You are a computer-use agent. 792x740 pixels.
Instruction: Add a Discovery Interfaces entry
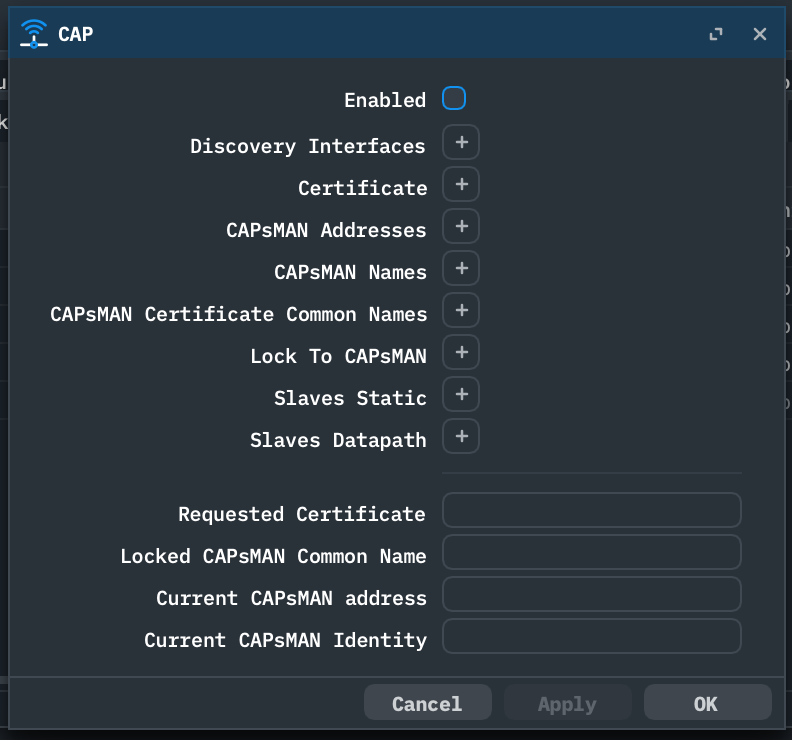click(x=461, y=143)
